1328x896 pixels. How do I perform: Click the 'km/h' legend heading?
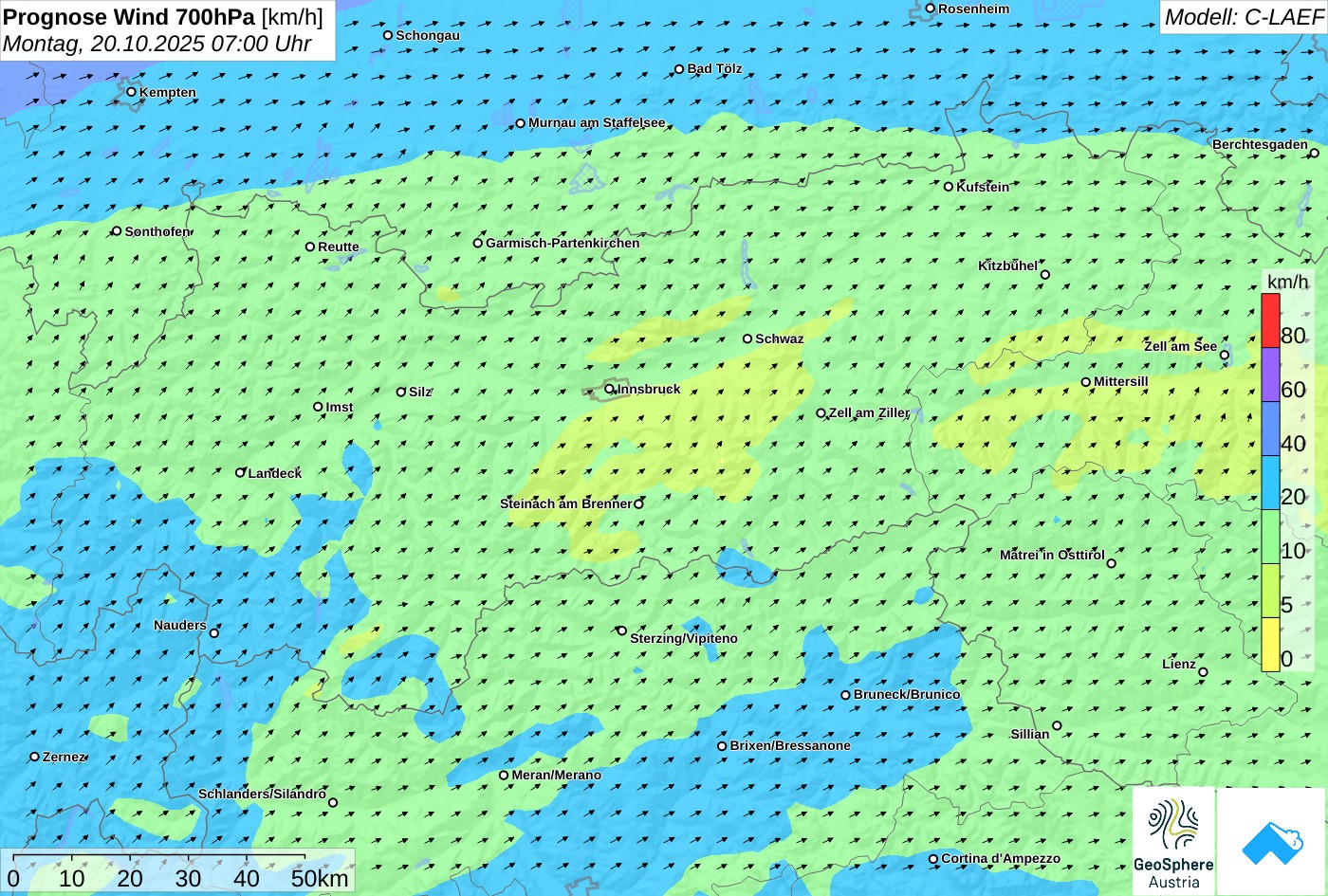(1288, 282)
